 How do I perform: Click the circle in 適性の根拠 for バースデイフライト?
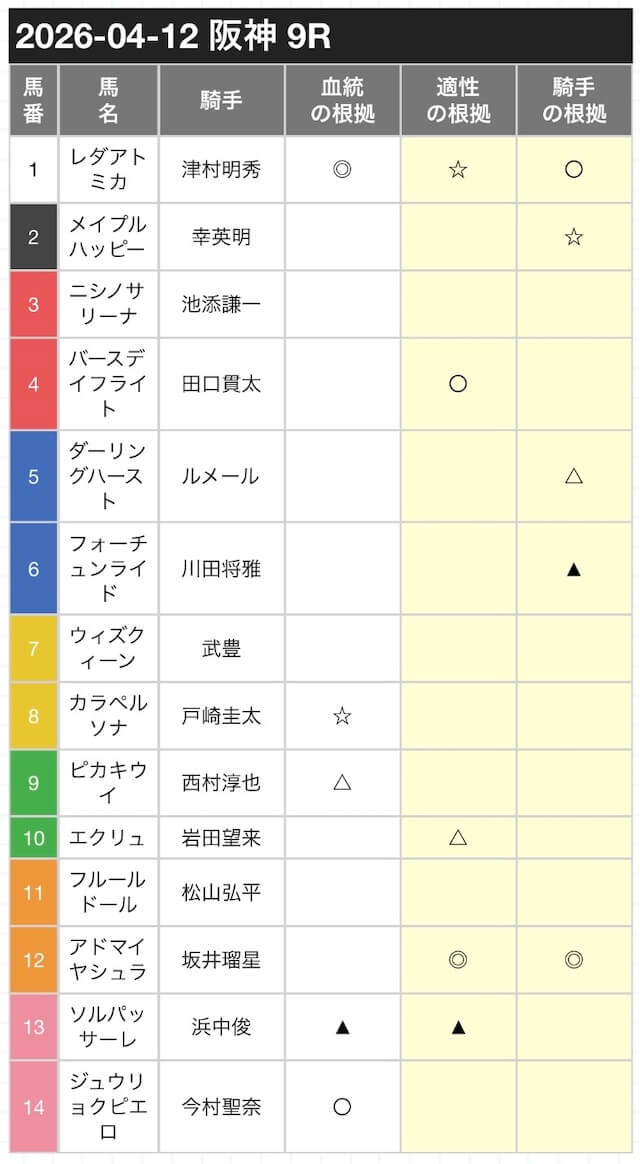click(x=458, y=384)
